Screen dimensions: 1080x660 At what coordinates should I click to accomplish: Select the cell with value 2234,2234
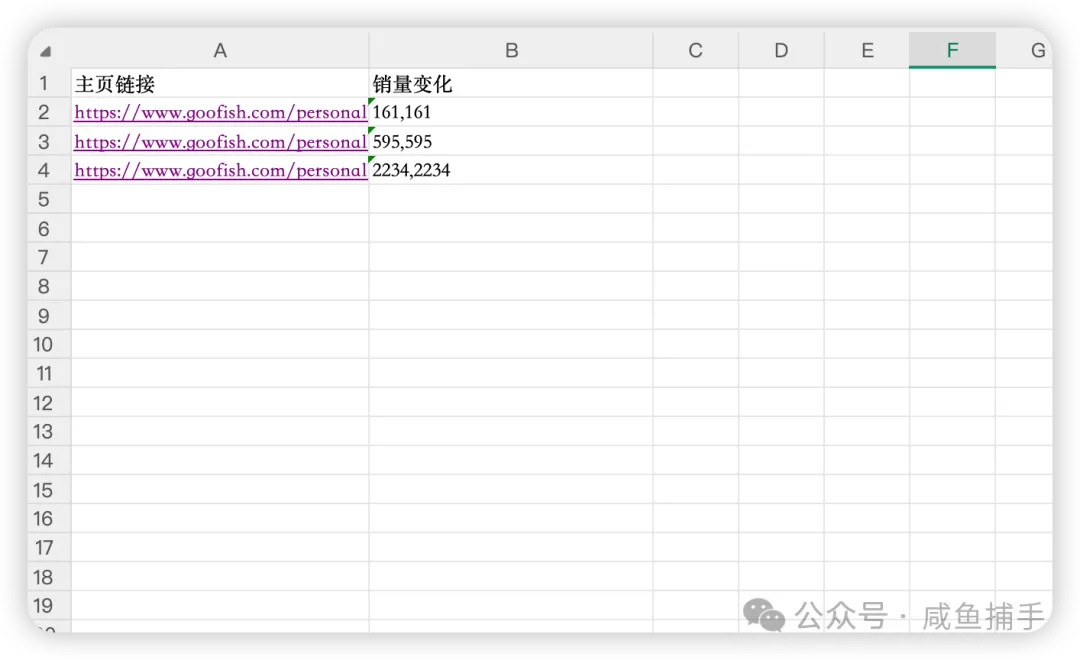(x=511, y=170)
